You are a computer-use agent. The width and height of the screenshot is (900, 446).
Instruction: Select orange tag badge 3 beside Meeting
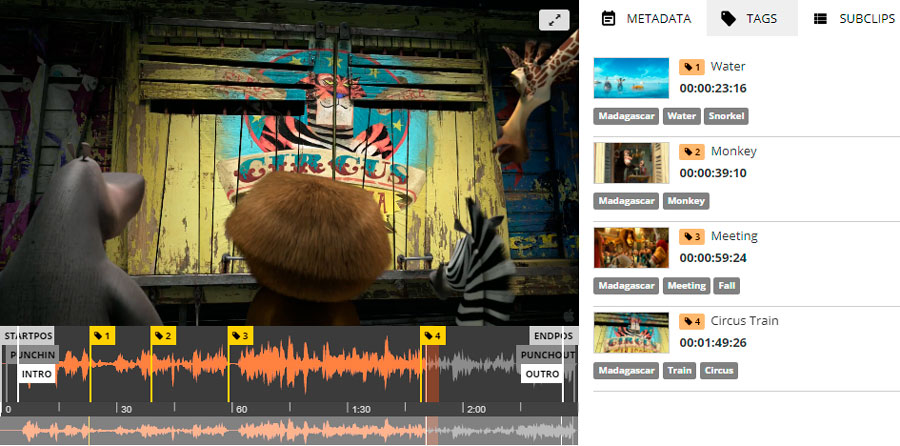click(x=692, y=236)
